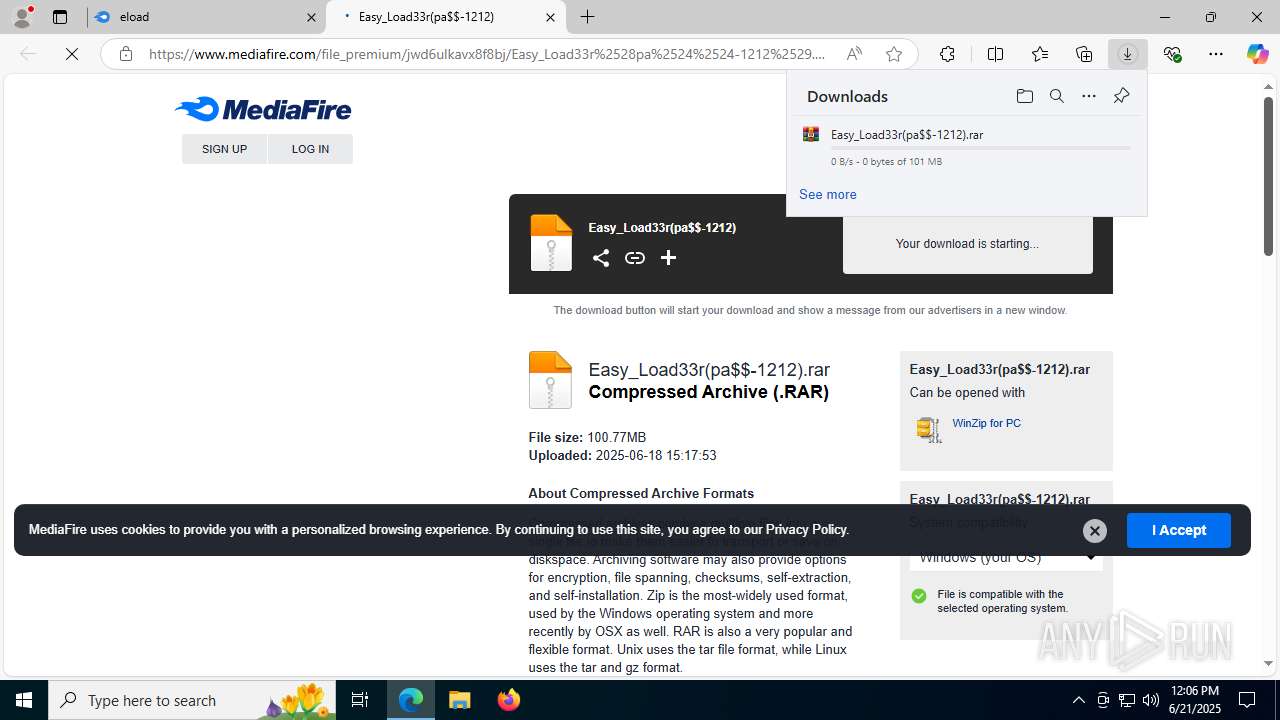
Task: Click the MediaFire URL address bar
Action: (487, 54)
